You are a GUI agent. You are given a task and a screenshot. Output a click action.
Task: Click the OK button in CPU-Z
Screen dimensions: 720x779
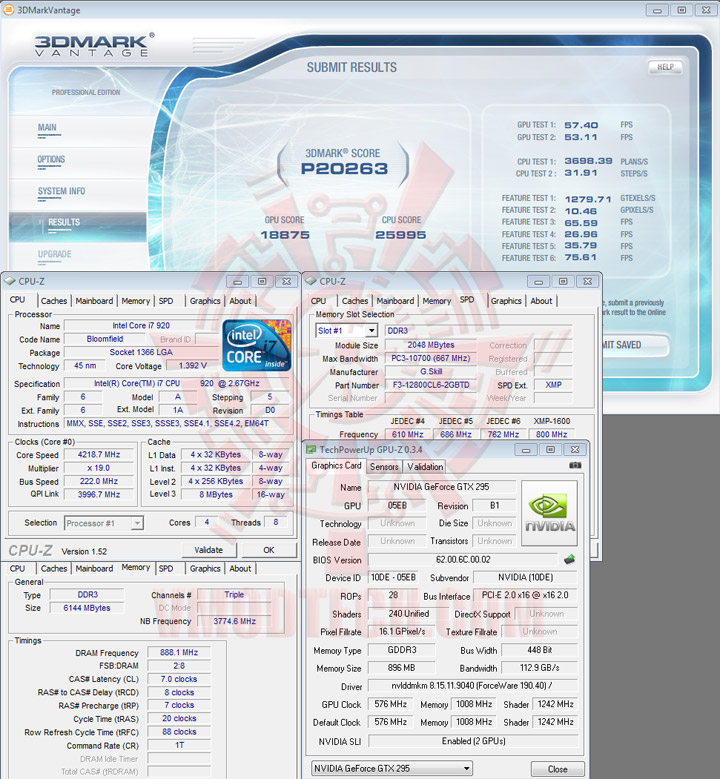point(269,550)
